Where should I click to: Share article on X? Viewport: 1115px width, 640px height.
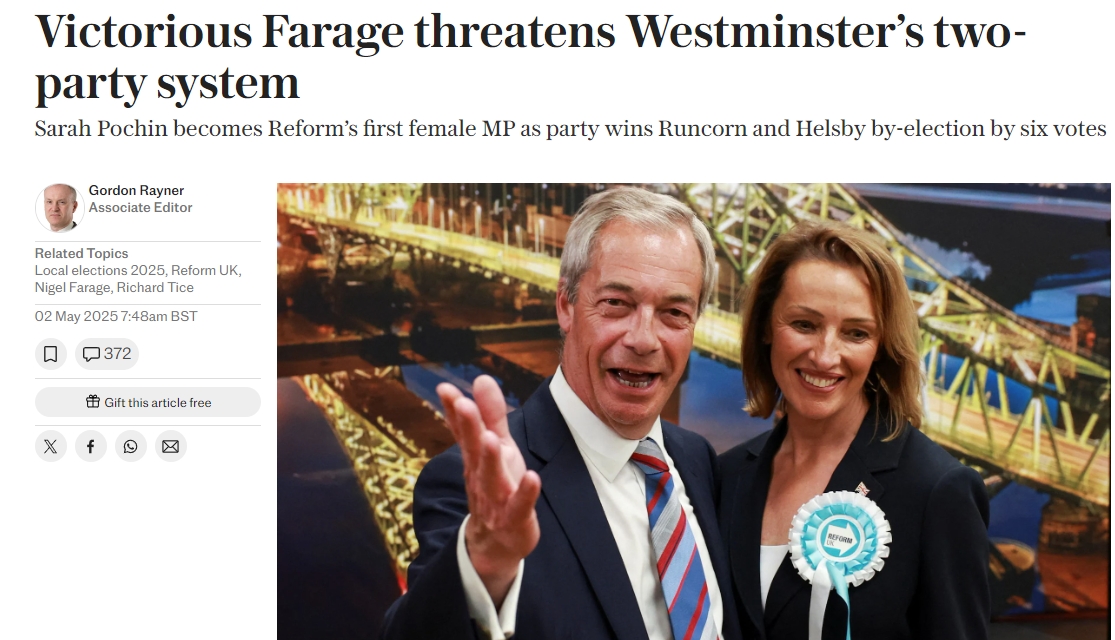click(50, 447)
